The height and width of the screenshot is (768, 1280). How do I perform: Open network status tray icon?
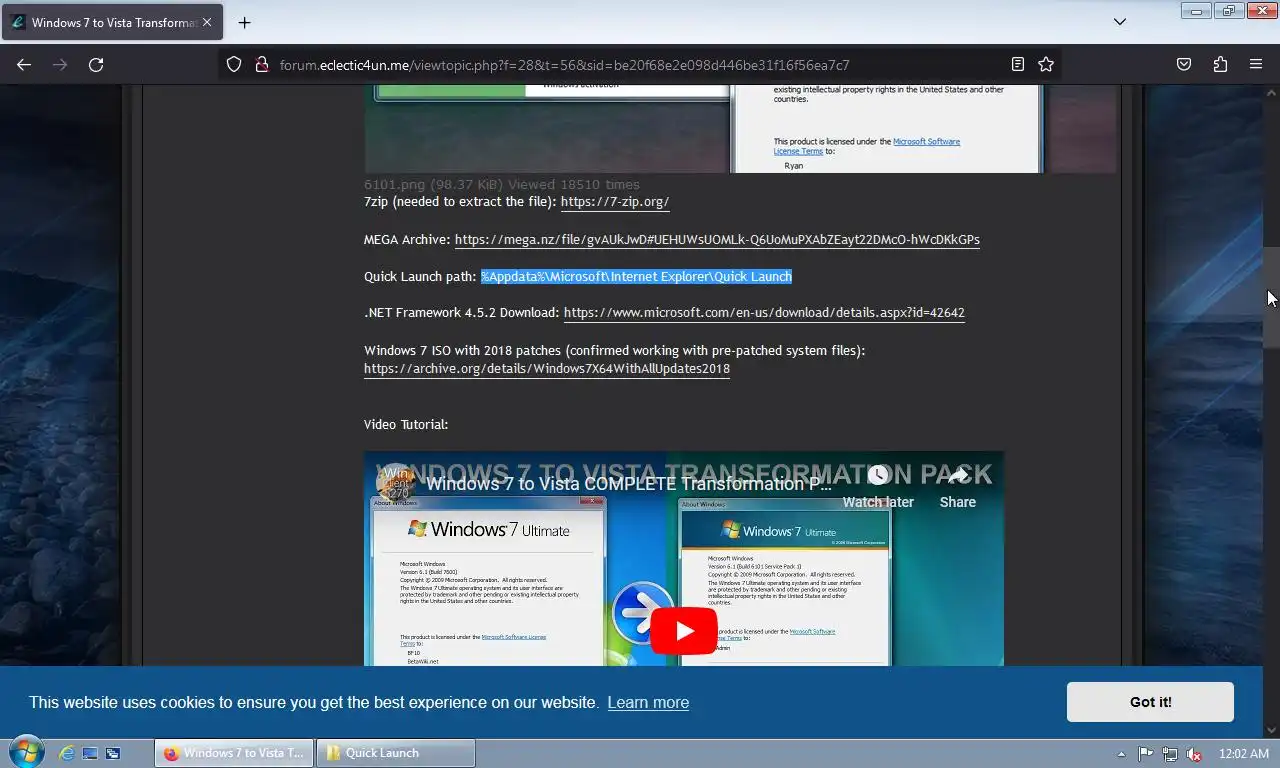click(1170, 754)
